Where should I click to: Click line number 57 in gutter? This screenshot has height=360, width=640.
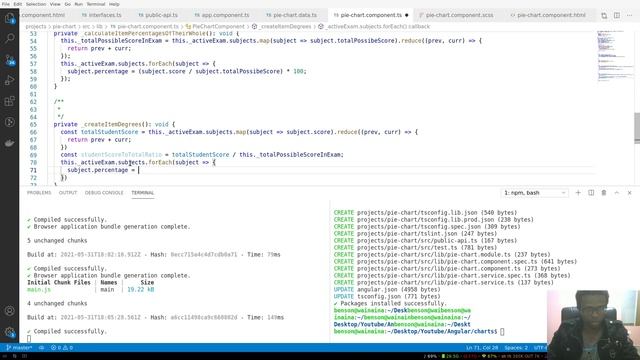33,64
